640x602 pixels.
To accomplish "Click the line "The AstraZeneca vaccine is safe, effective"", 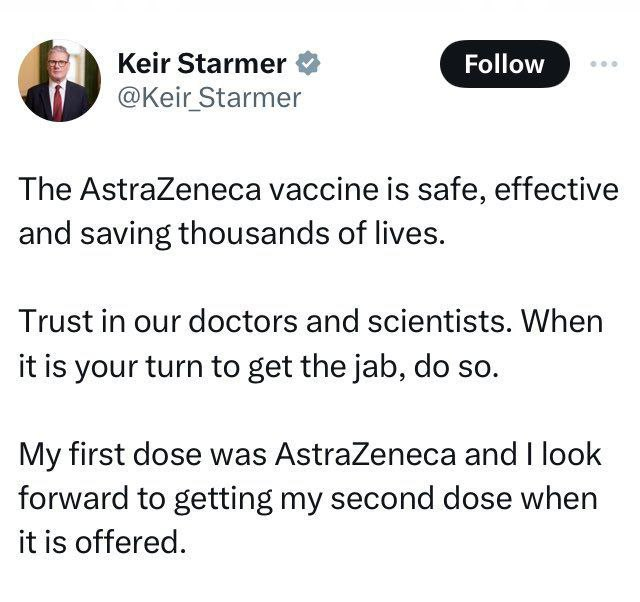I will point(318,191).
